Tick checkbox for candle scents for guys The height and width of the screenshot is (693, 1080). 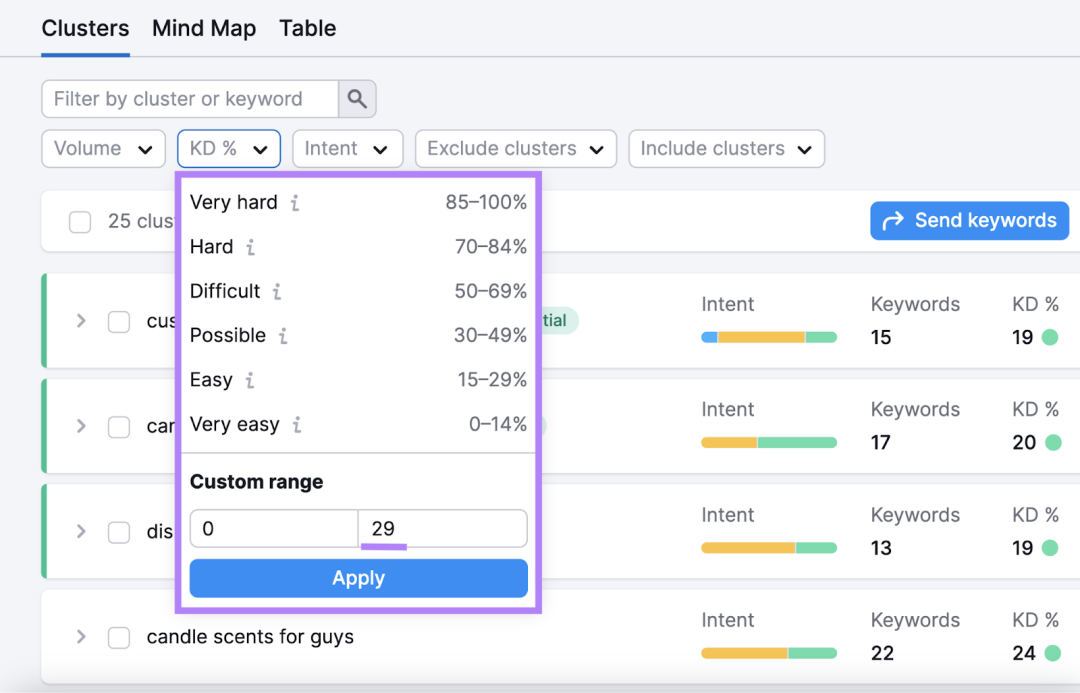119,637
